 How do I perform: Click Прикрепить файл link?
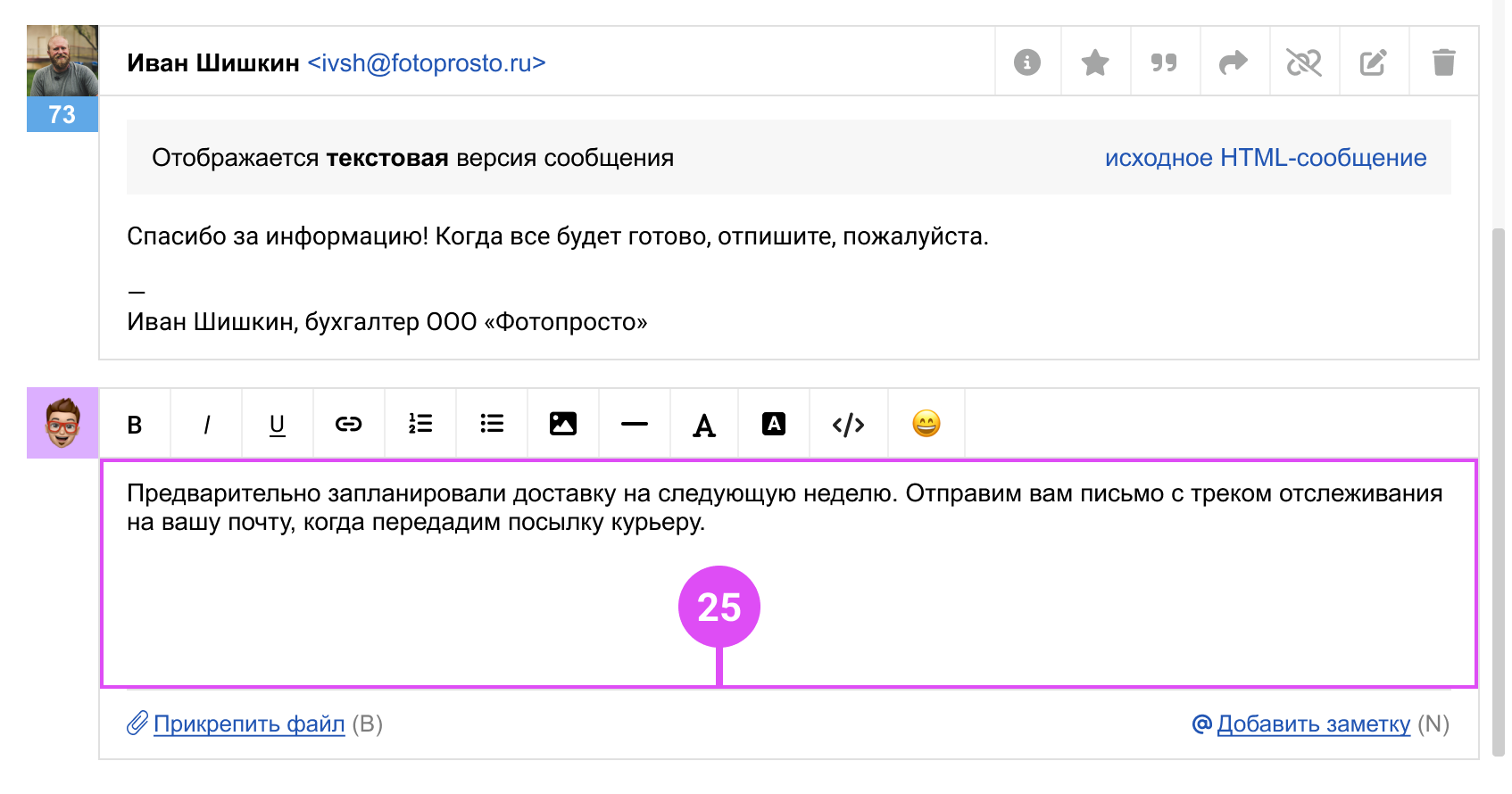(x=249, y=724)
